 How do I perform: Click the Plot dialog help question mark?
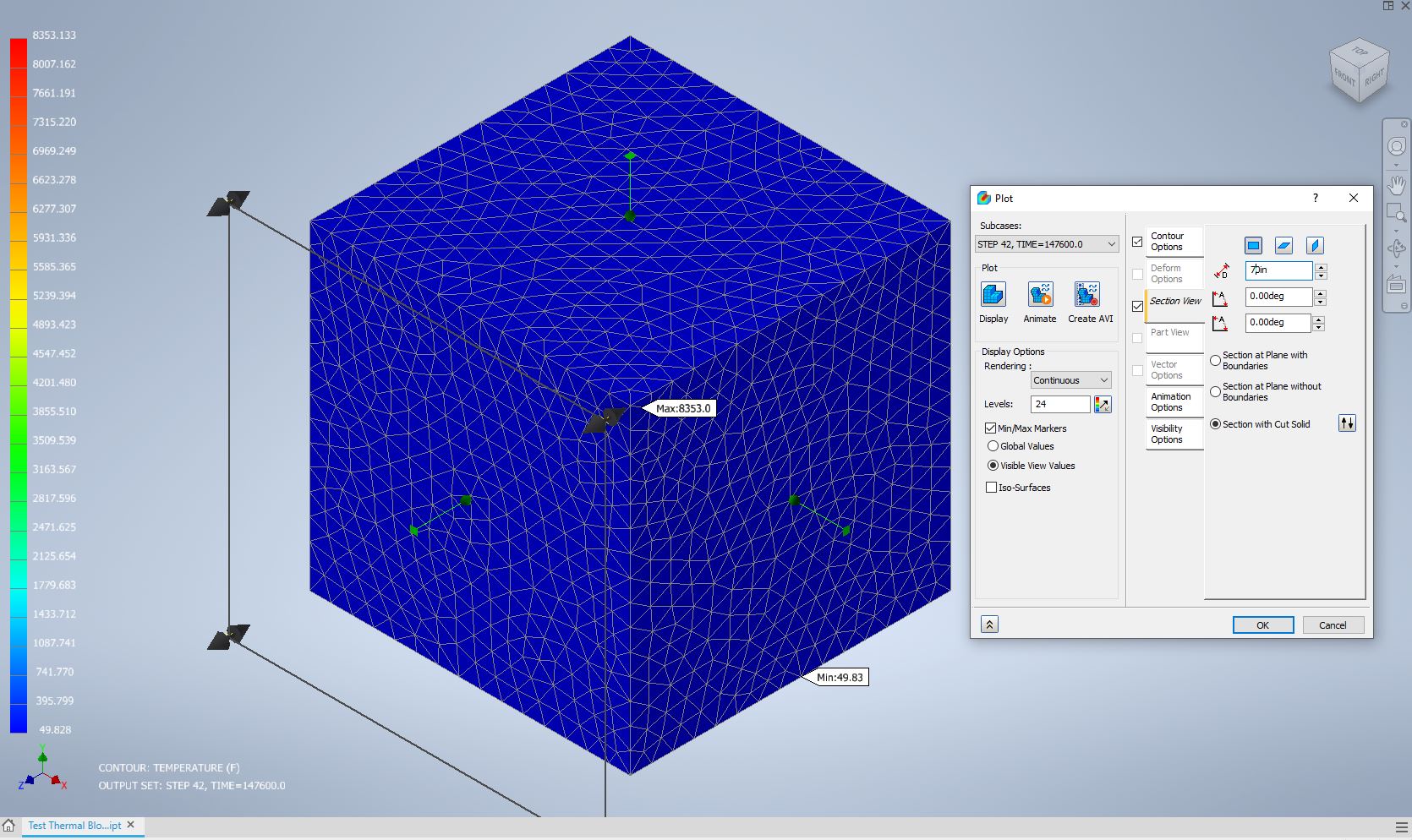(1315, 198)
